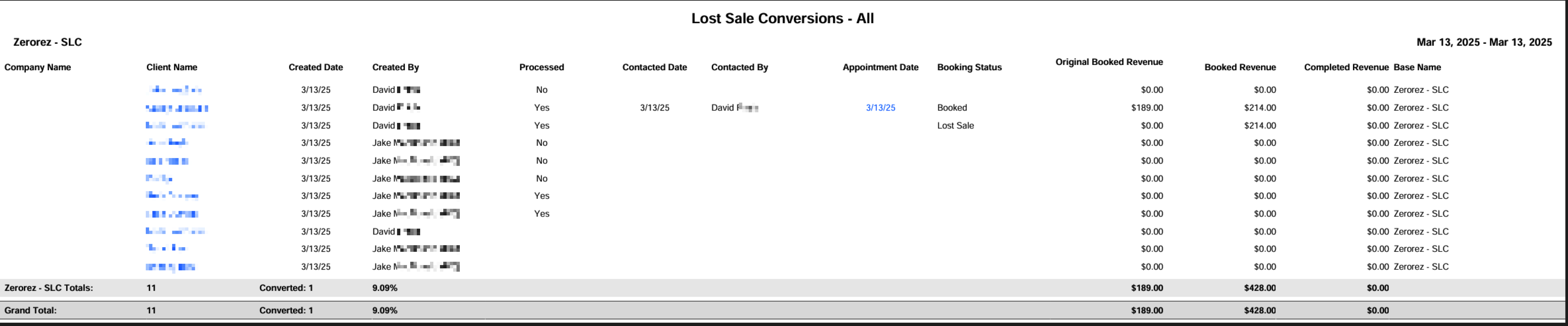Click the Mar 13, 2025 date range text
This screenshot has height=326, width=1568.
click(1484, 42)
